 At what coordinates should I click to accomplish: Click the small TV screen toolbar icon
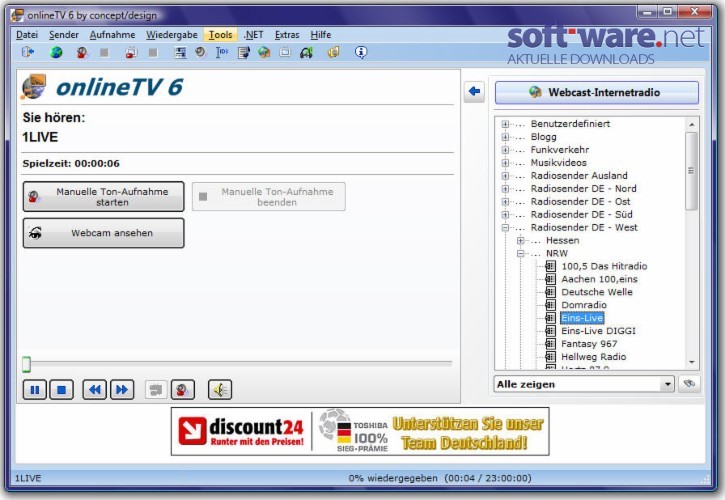[x=285, y=52]
